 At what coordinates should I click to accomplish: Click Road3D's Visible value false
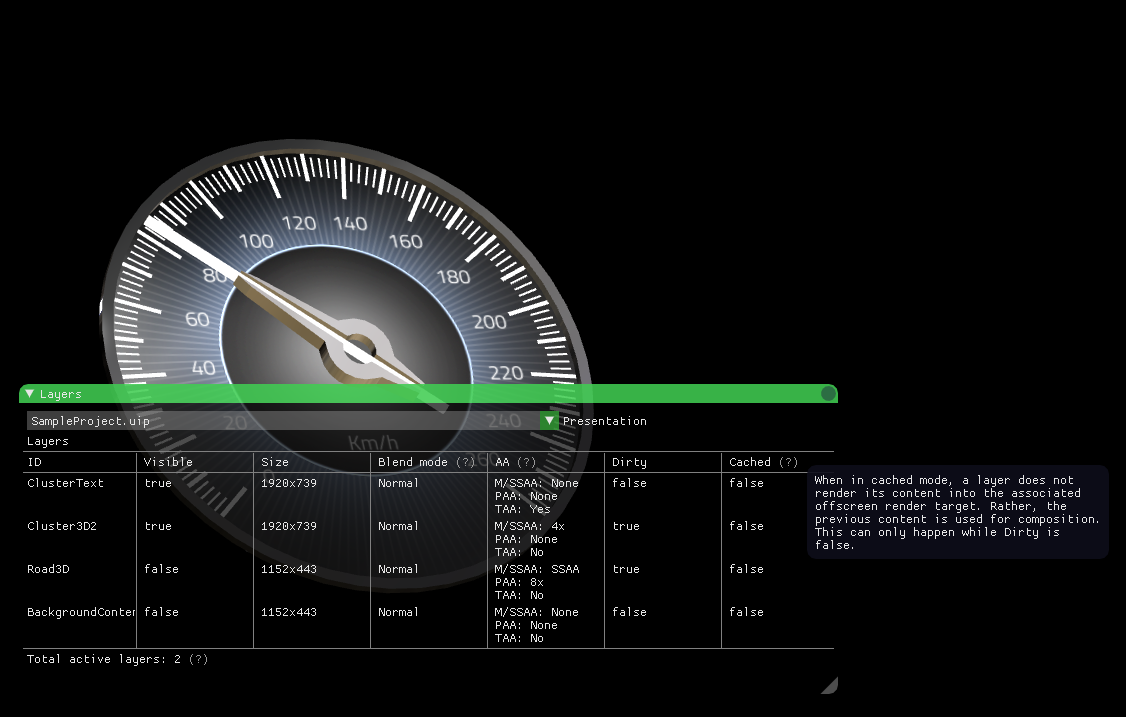161,569
